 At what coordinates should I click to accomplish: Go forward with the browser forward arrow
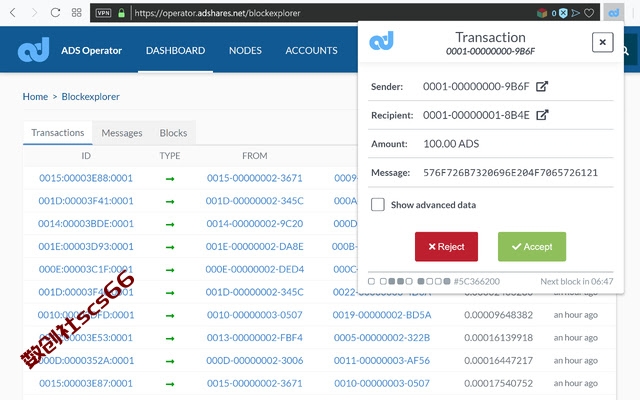(34, 13)
